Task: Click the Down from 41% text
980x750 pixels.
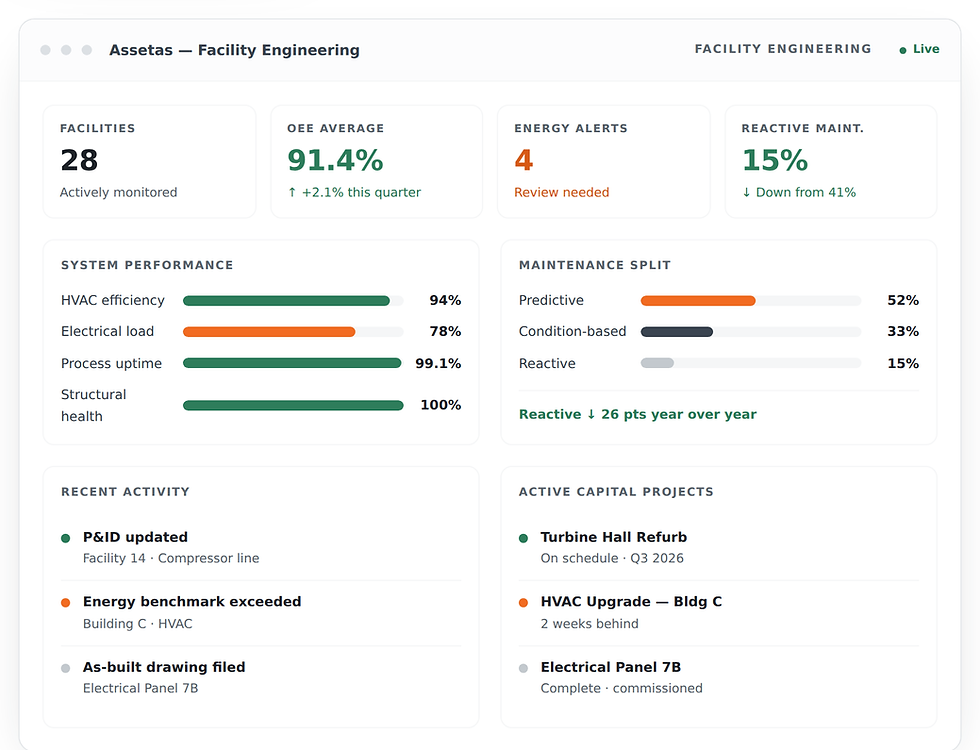Action: 799,192
